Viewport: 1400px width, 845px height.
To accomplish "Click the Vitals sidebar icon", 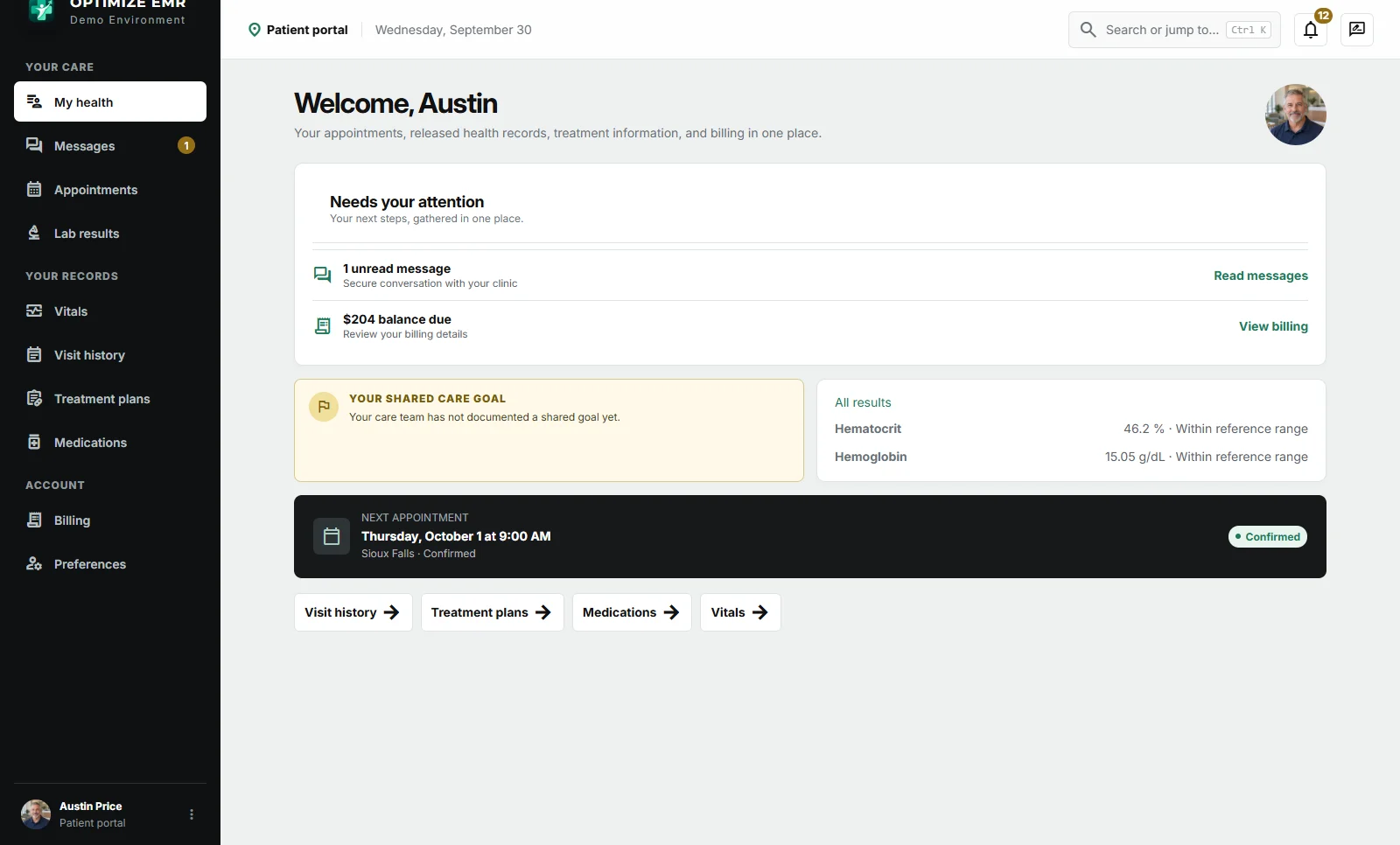I will pyautogui.click(x=34, y=311).
